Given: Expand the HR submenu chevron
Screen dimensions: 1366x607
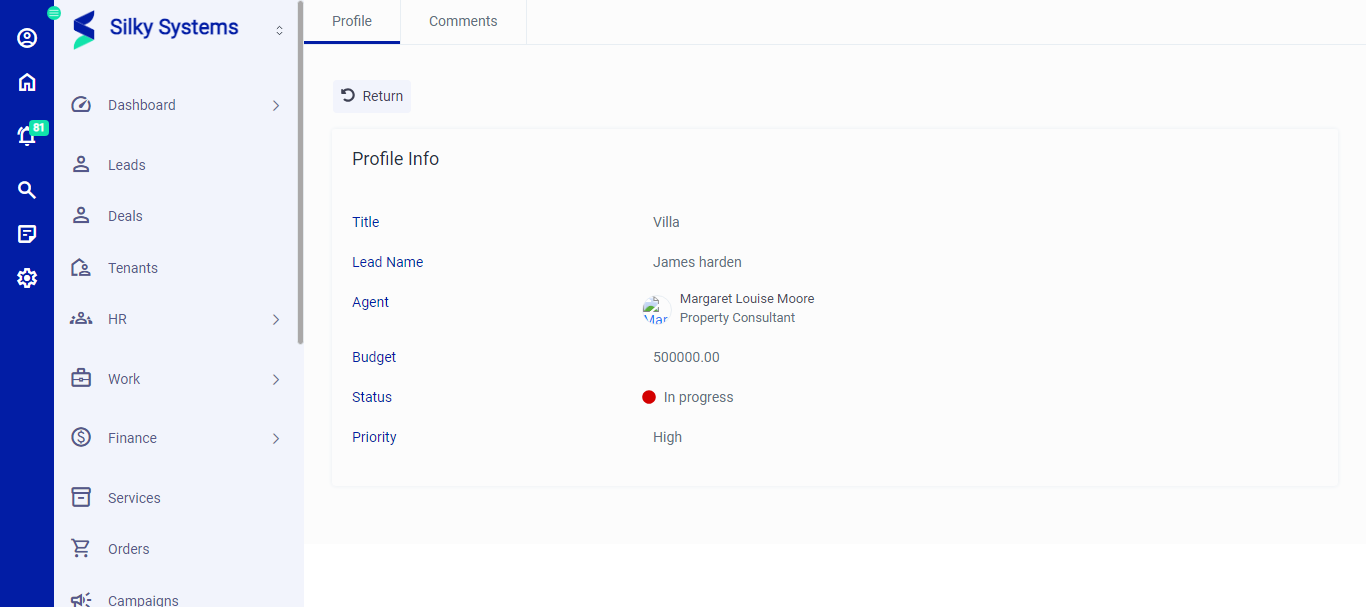Looking at the screenshot, I should click(276, 320).
